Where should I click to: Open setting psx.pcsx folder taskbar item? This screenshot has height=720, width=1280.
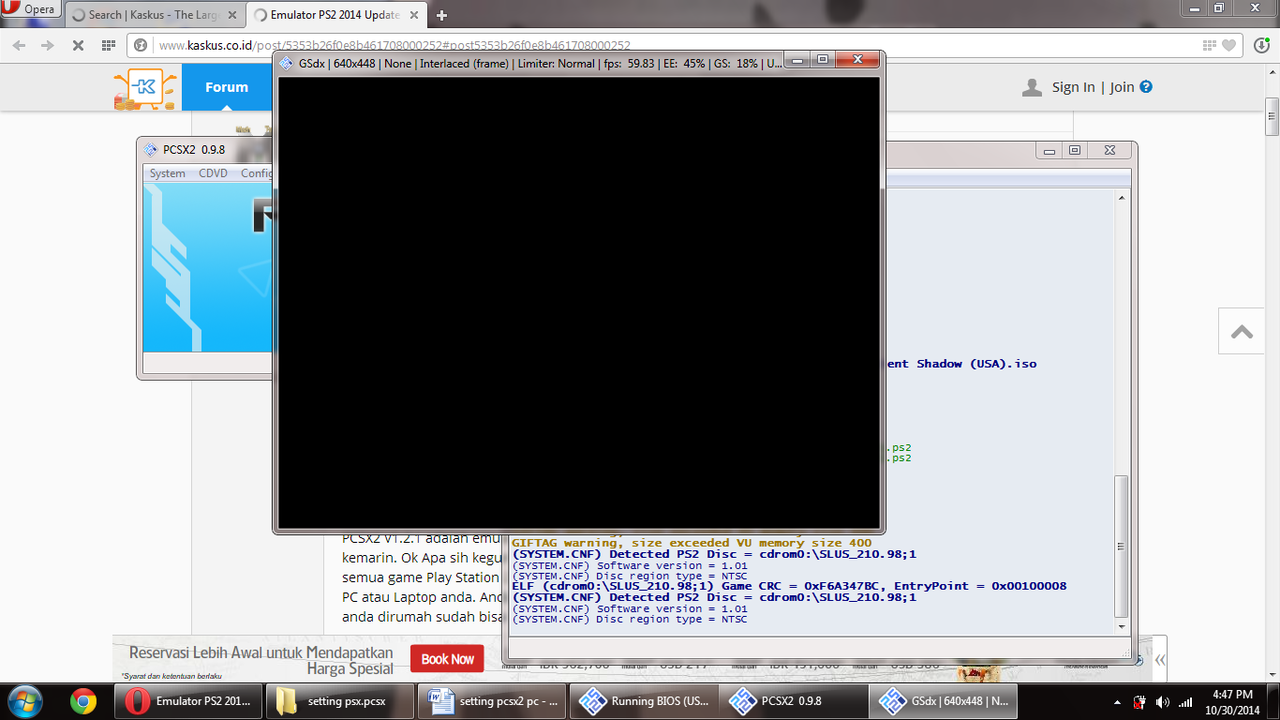point(341,701)
